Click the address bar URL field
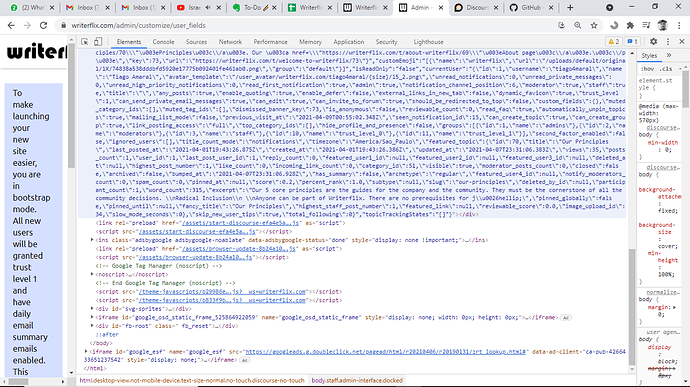Viewport: 690px width, 387px height. tap(308, 26)
